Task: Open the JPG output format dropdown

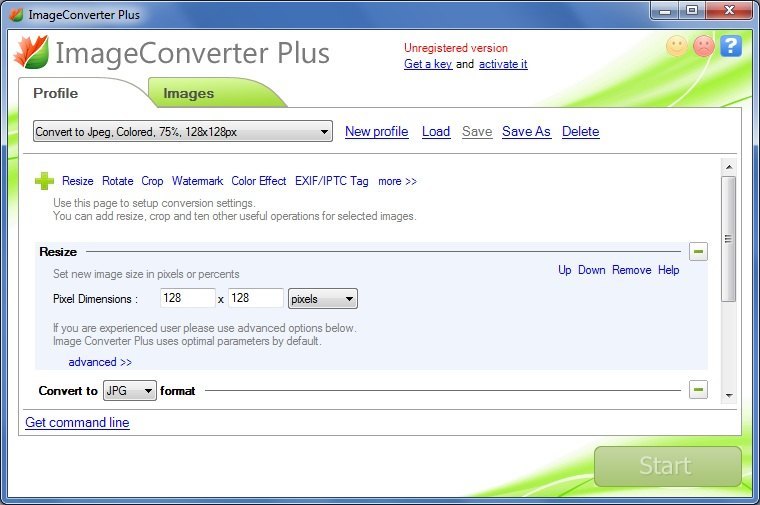Action: (x=129, y=391)
